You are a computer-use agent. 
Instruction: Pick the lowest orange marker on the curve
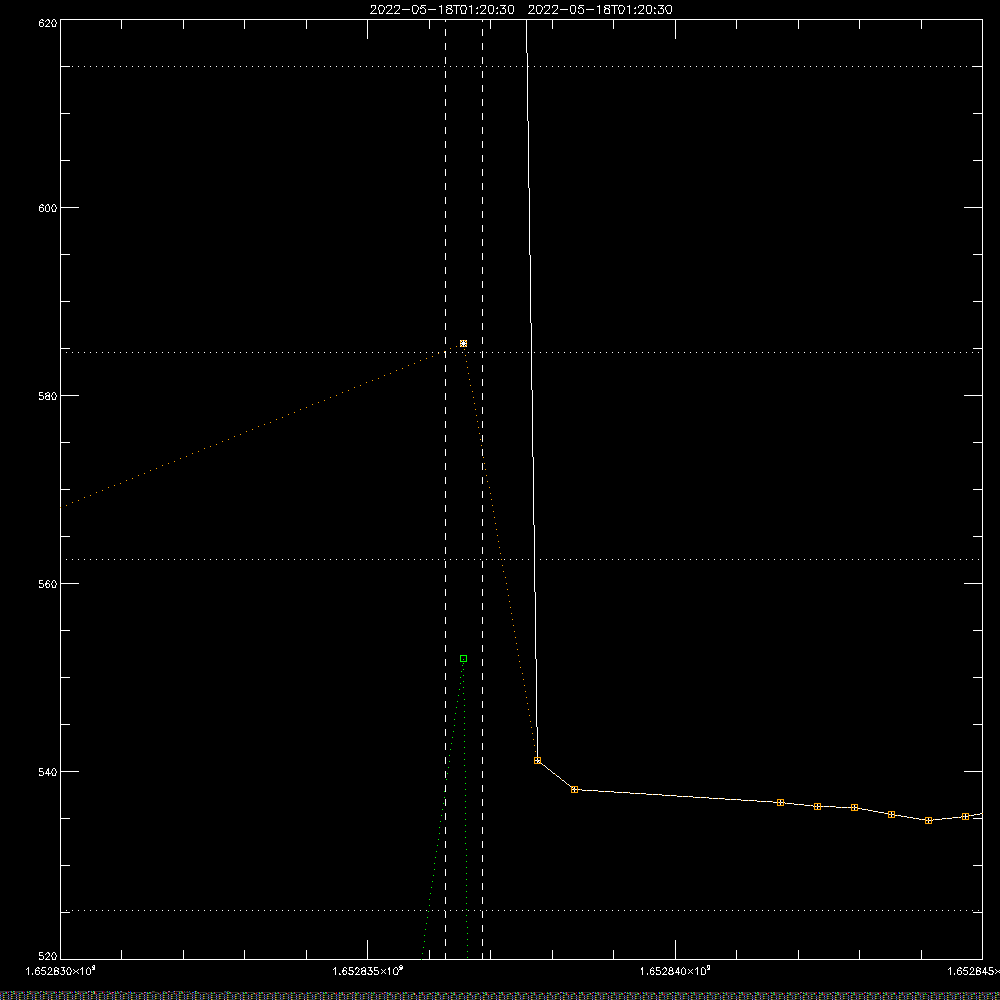(x=929, y=821)
